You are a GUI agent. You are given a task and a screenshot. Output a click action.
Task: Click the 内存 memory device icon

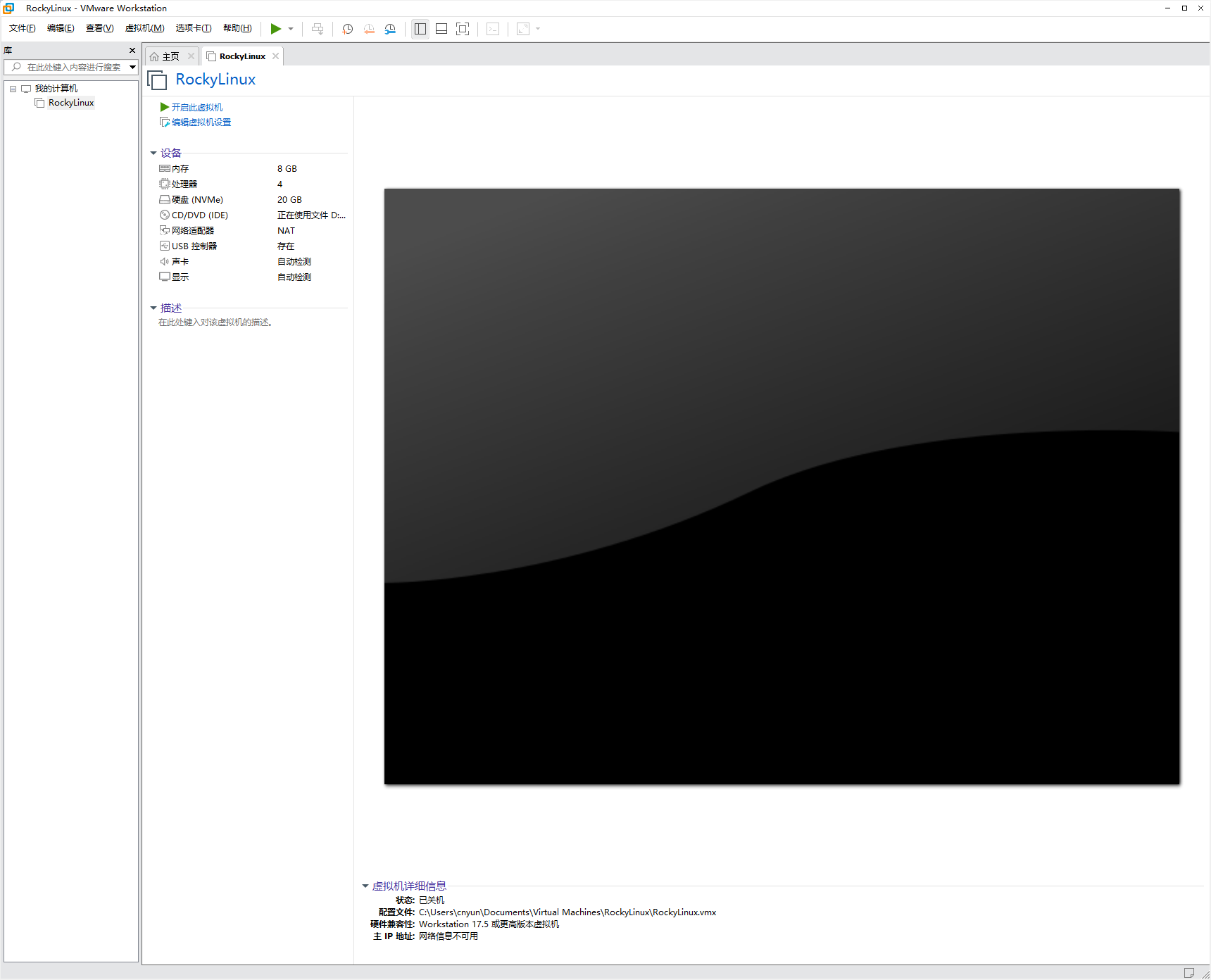coord(165,169)
